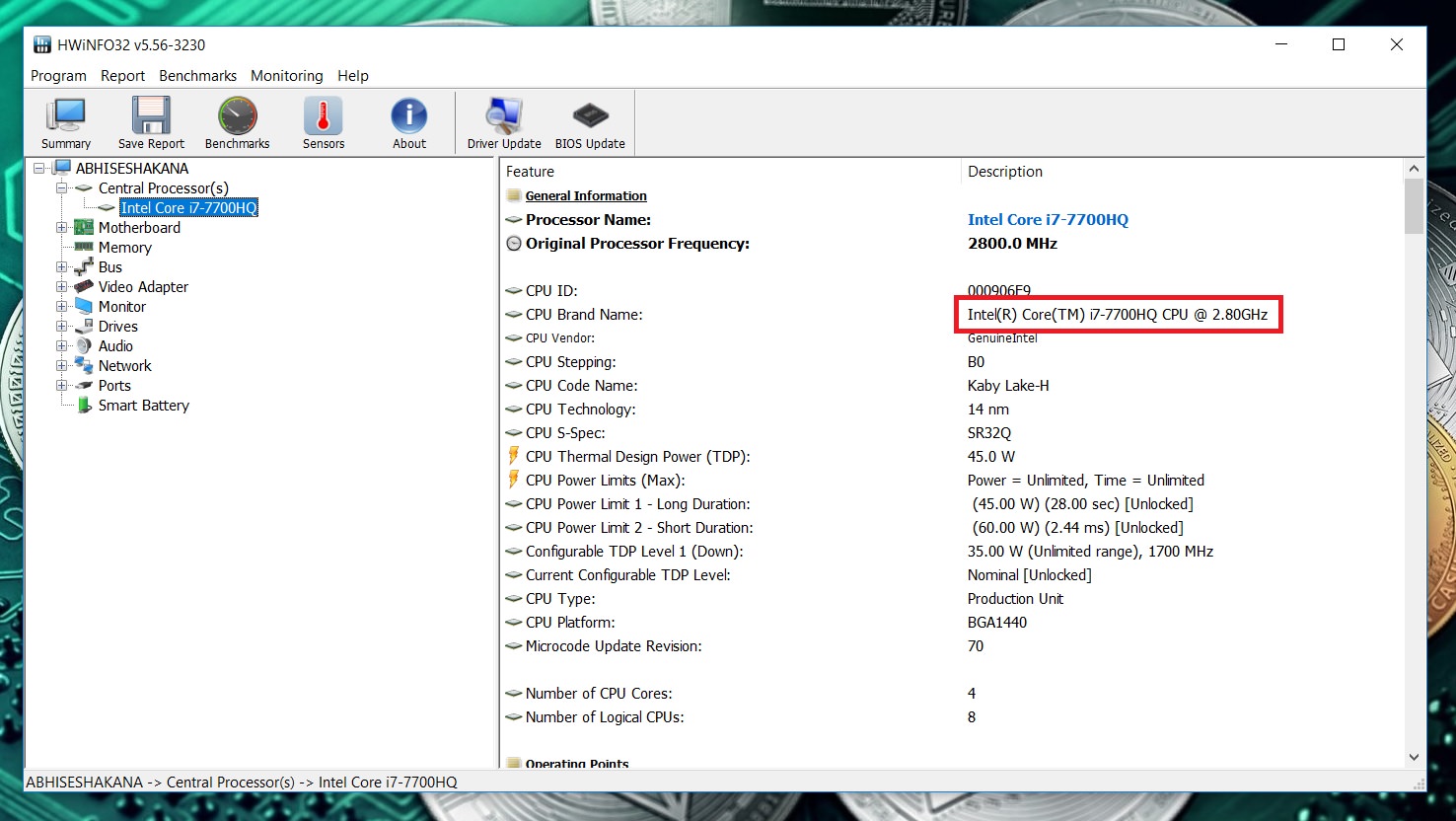Expand the Video Adapter tree node
1456x821 pixels.
pyautogui.click(x=61, y=287)
